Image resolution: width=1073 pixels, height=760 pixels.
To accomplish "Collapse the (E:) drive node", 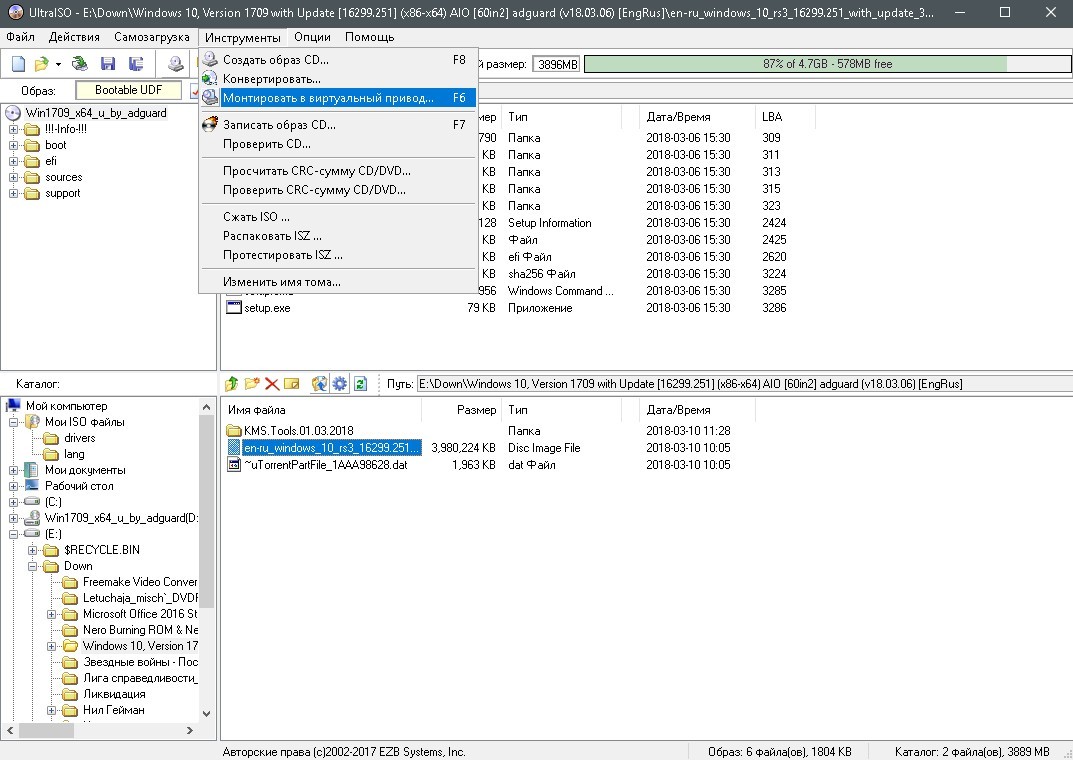I will 14,534.
